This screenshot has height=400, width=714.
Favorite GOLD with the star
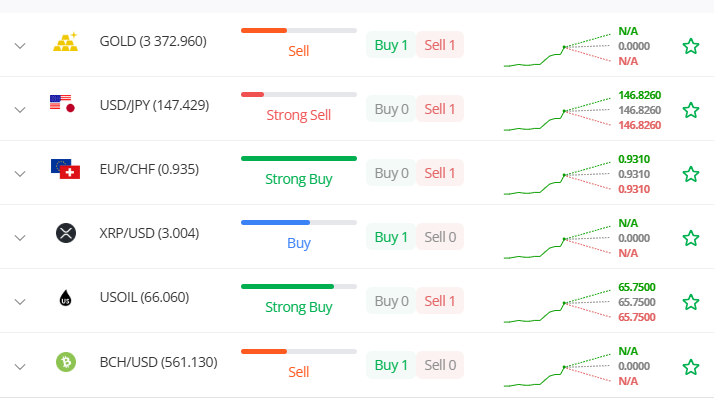[x=691, y=46]
